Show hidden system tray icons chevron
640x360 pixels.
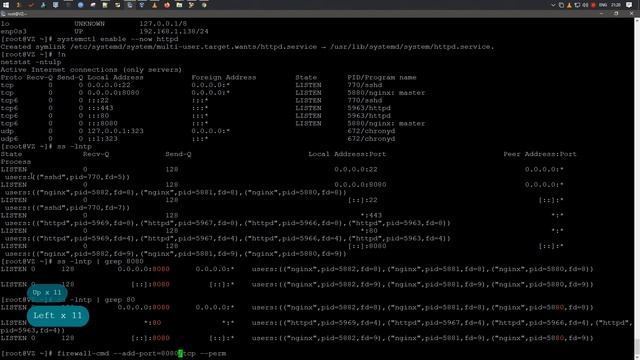(553, 5)
